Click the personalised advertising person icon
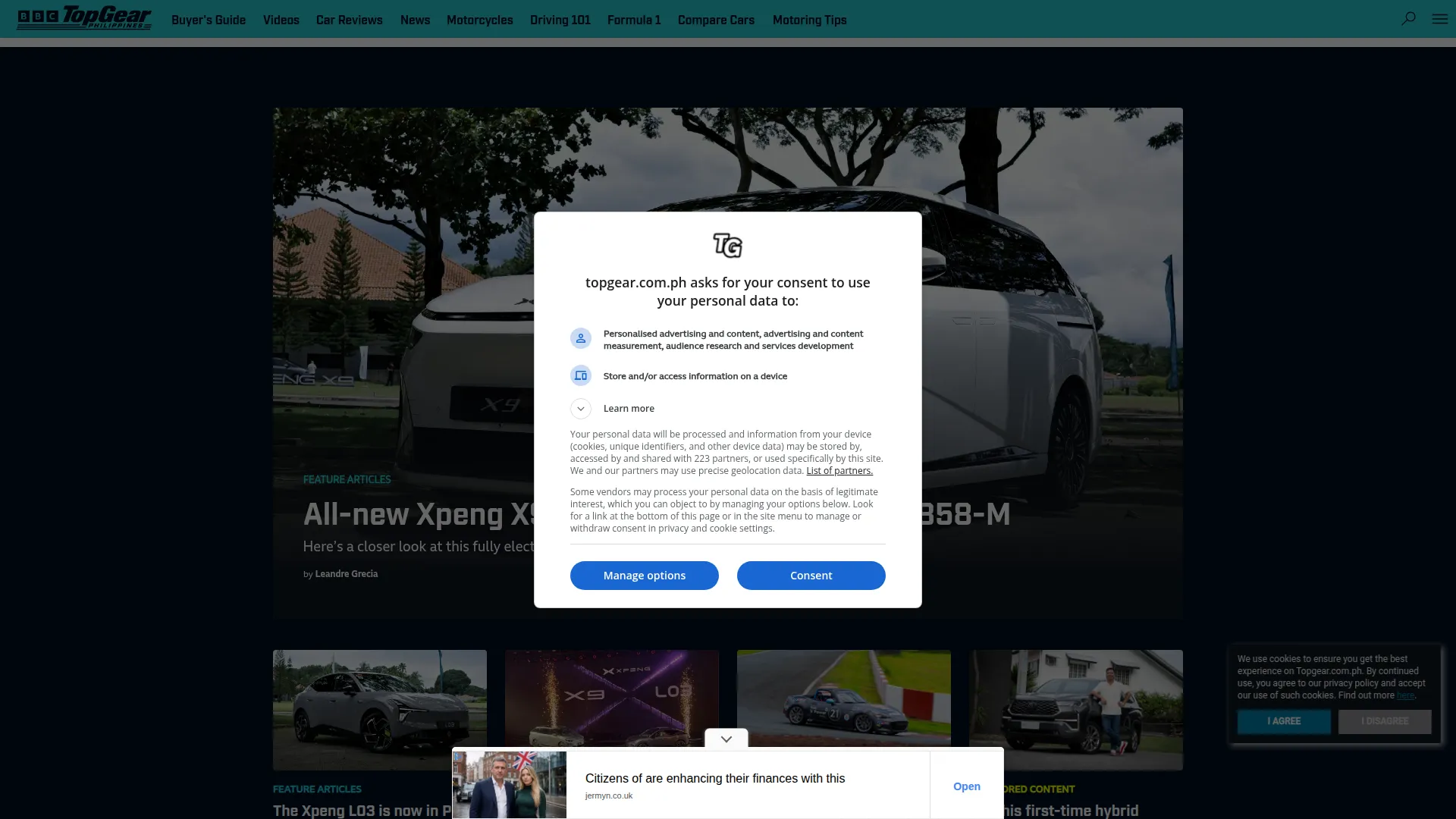 tap(581, 338)
